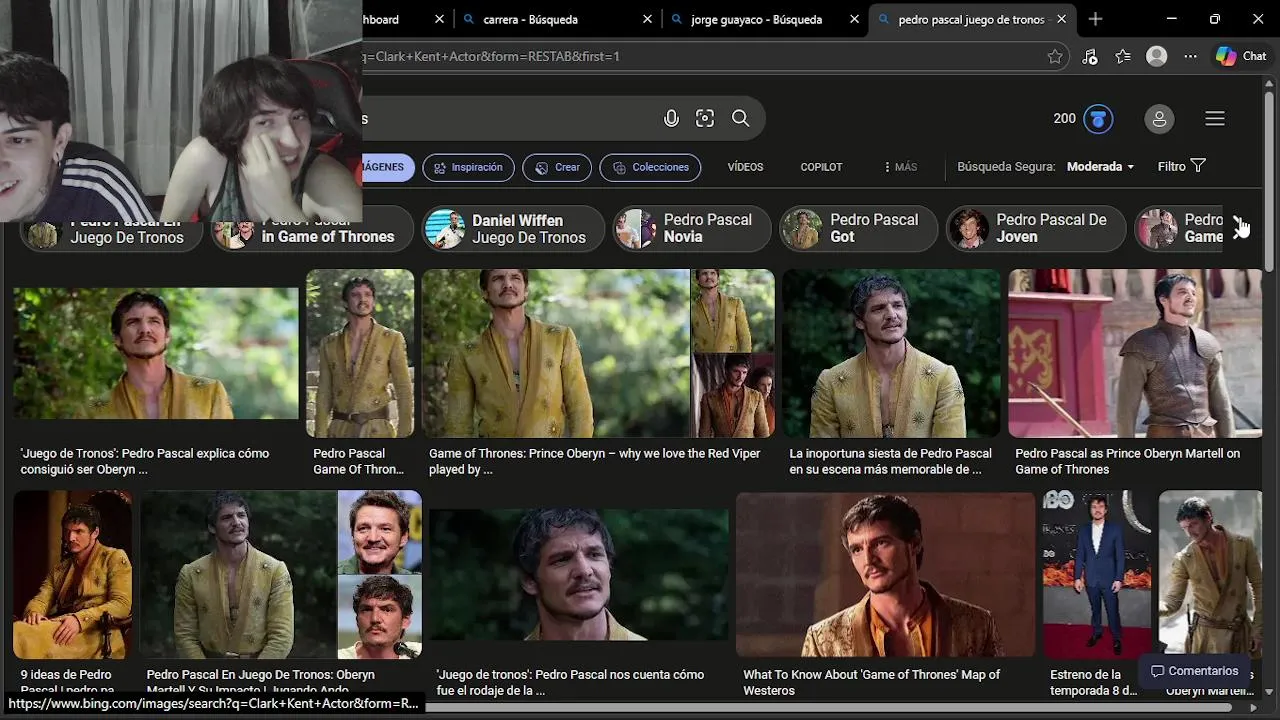
Task: Open the Colecciones pill button
Action: pos(650,167)
